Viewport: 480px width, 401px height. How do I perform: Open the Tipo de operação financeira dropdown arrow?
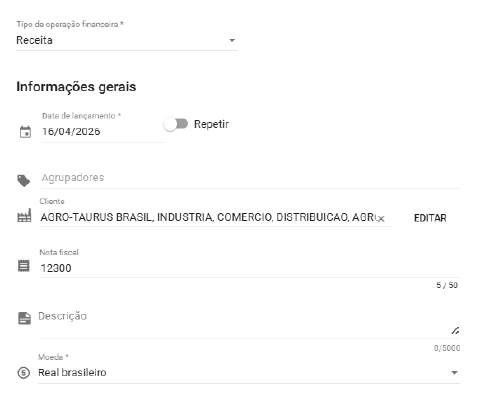[x=232, y=40]
